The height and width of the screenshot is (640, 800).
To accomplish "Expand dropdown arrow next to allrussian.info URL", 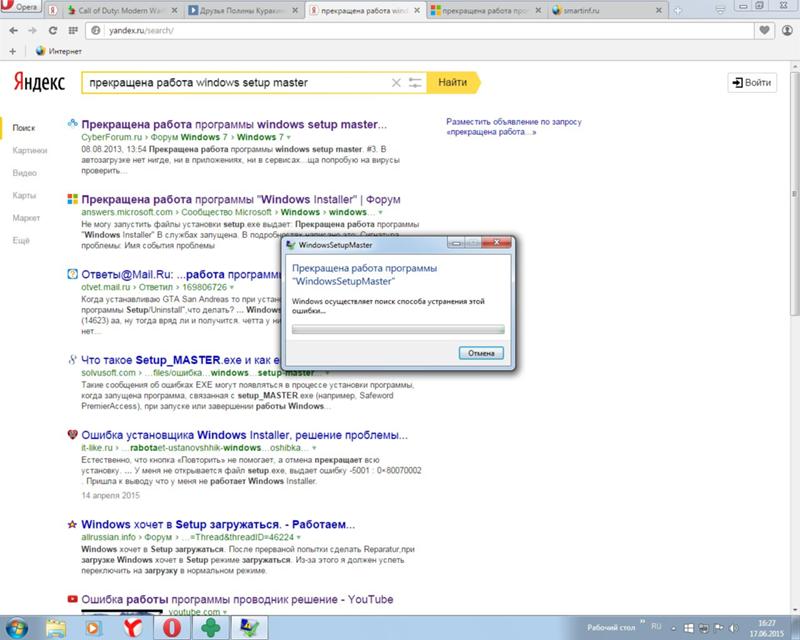I will 298,537.
